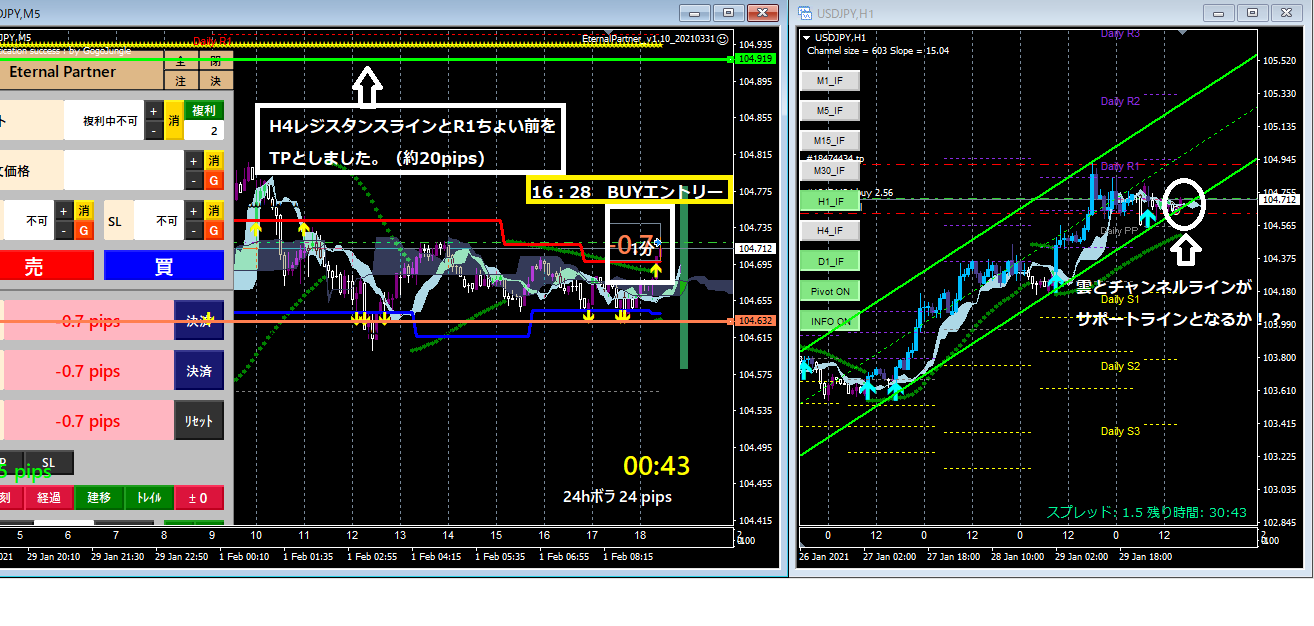Image resolution: width=1314 pixels, height=626 pixels.
Task: Select the トレイル trailing button
Action: coord(149,498)
